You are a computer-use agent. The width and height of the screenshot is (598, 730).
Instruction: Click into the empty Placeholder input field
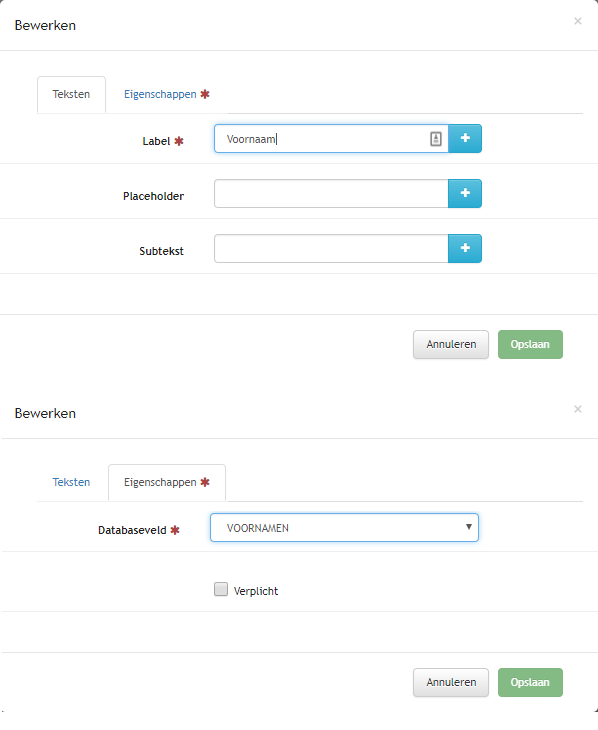pyautogui.click(x=331, y=194)
